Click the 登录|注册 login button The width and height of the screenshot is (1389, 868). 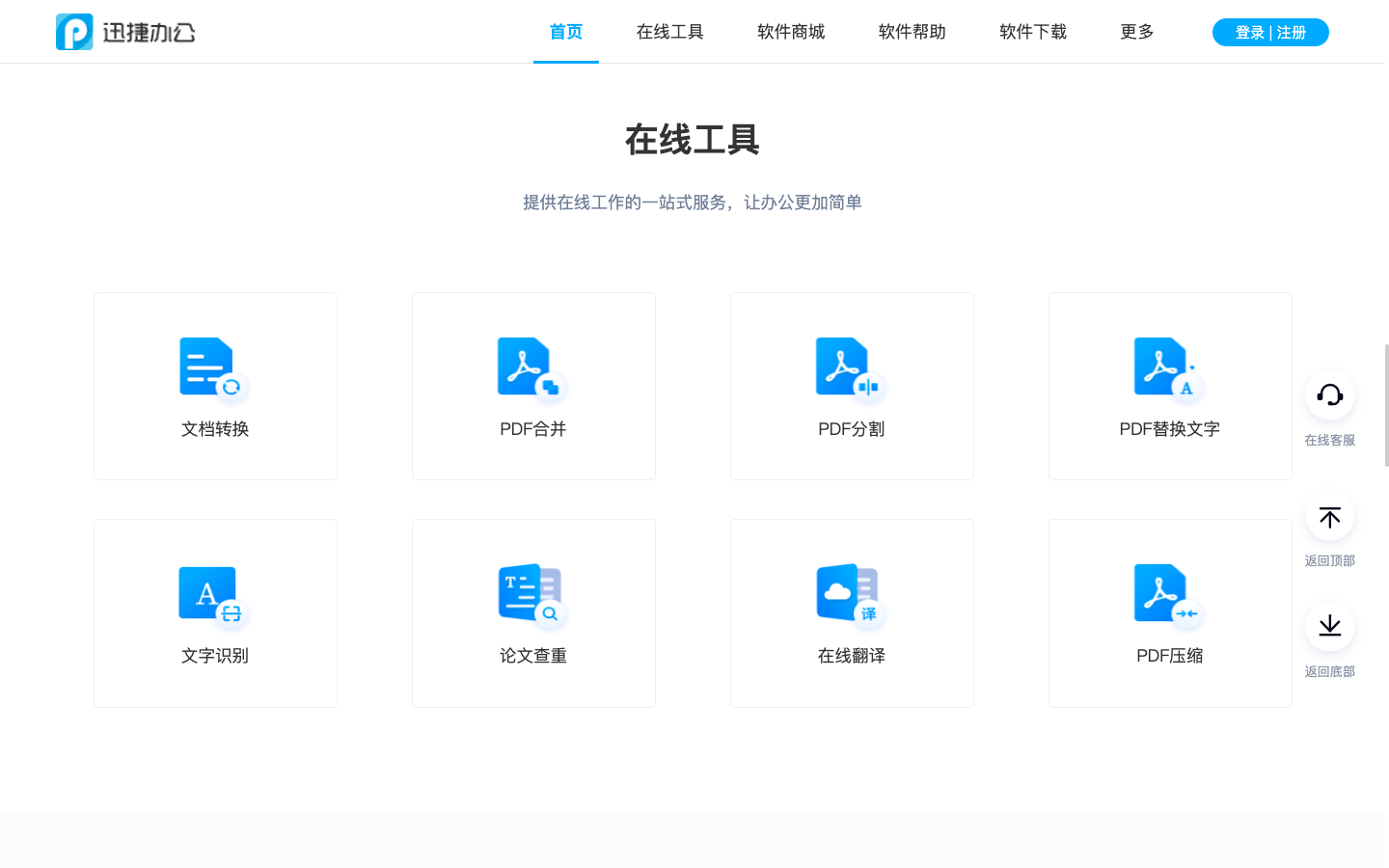pyautogui.click(x=1269, y=31)
